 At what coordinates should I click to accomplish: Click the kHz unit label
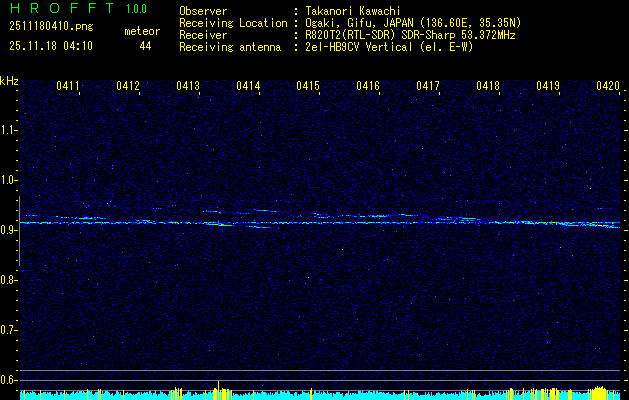pos(9,81)
